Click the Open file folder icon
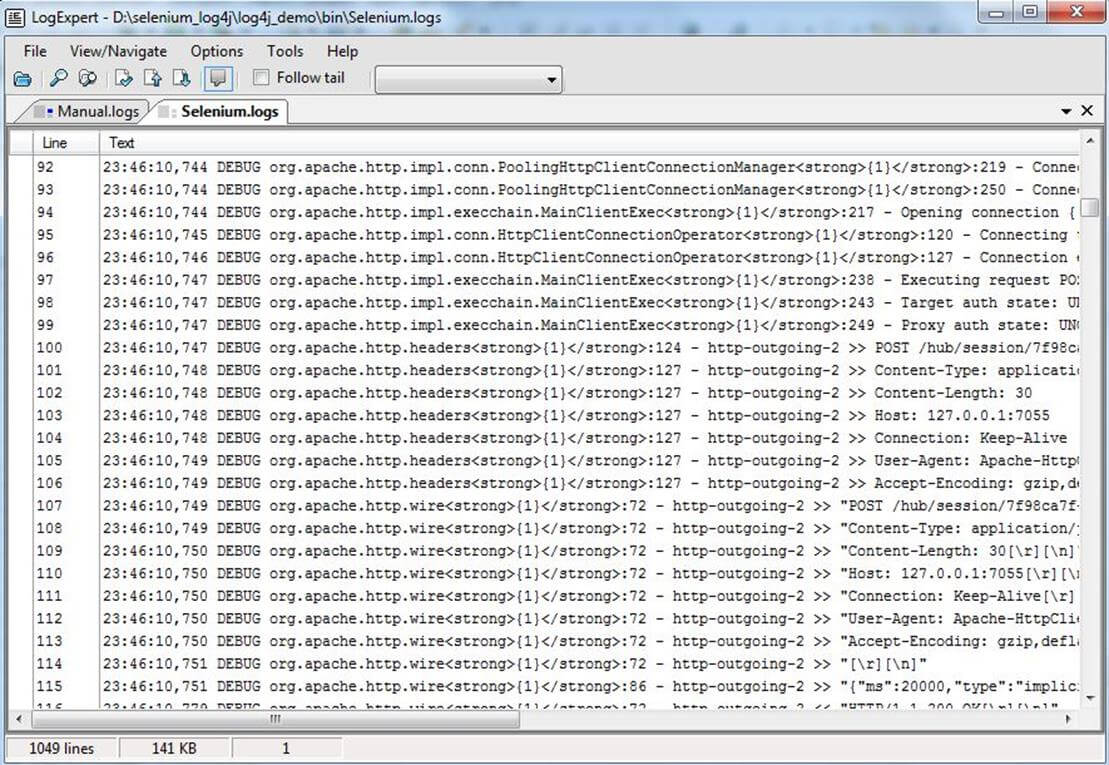 click(x=22, y=79)
